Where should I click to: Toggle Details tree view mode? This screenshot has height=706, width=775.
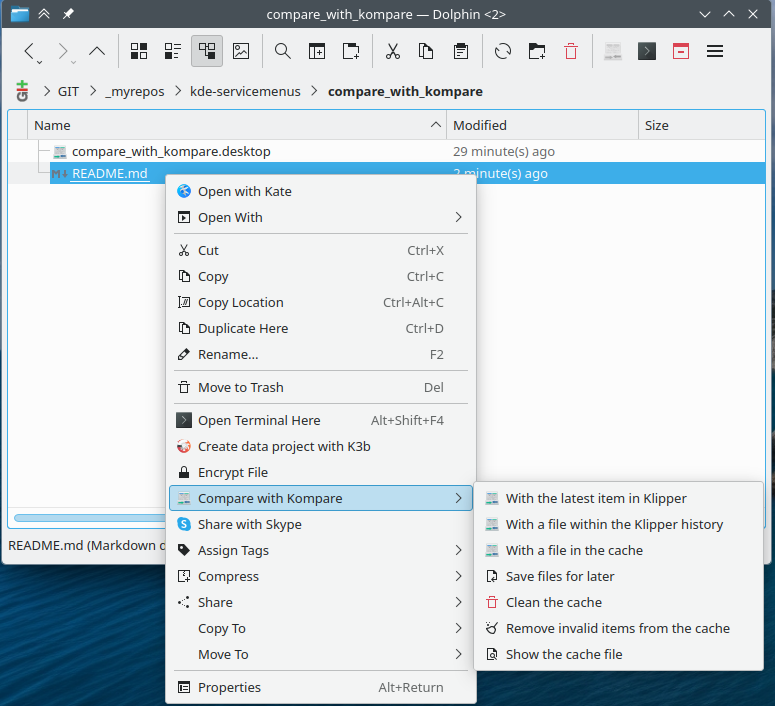pos(207,51)
